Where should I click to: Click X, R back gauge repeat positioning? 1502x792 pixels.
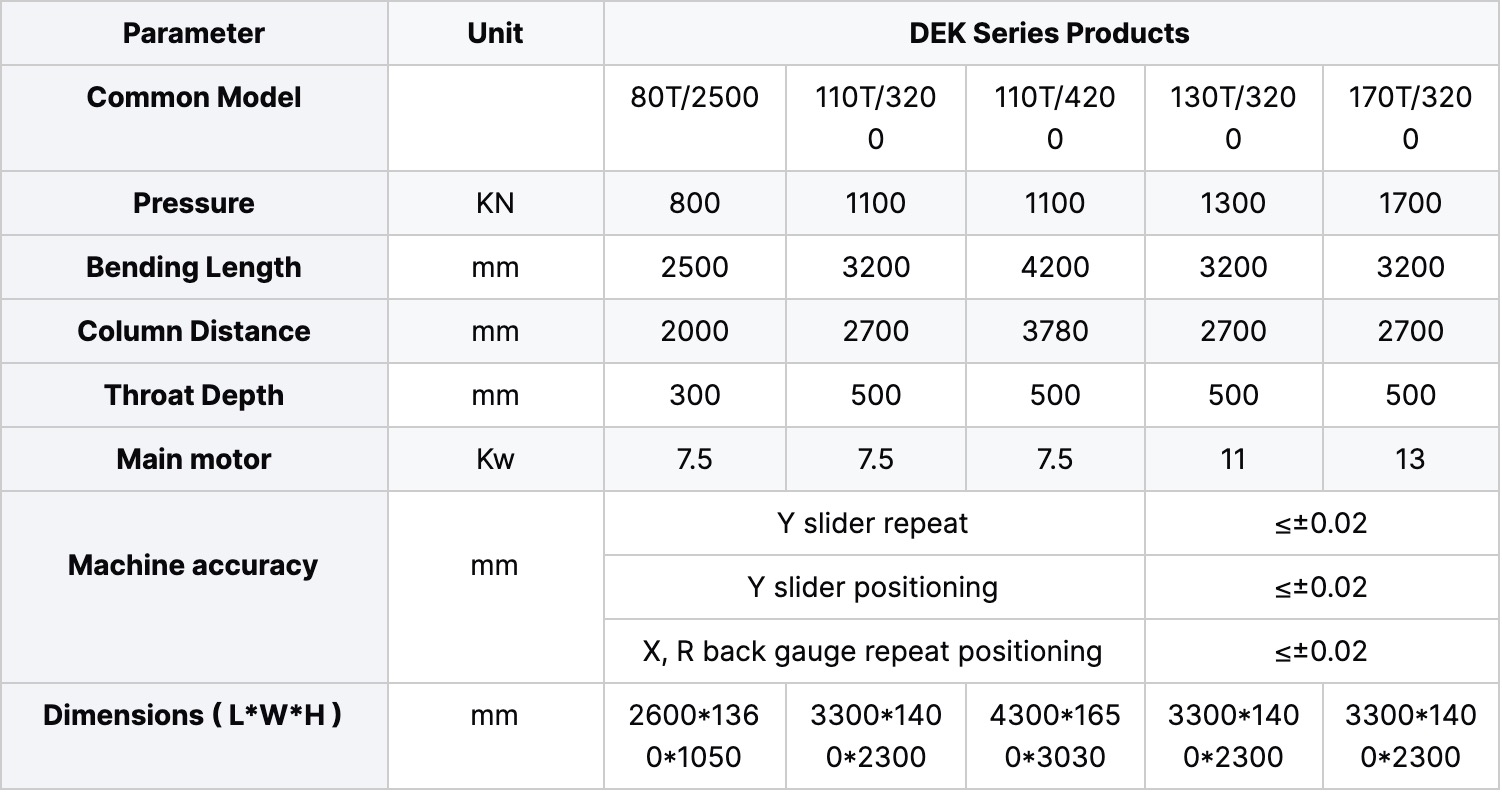pos(873,651)
